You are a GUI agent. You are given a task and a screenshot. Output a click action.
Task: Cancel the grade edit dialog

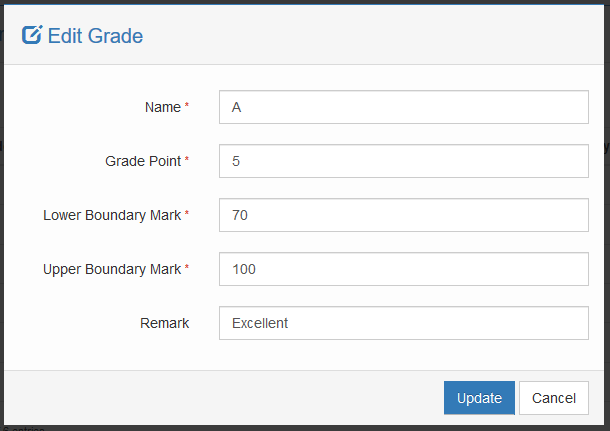click(x=553, y=398)
